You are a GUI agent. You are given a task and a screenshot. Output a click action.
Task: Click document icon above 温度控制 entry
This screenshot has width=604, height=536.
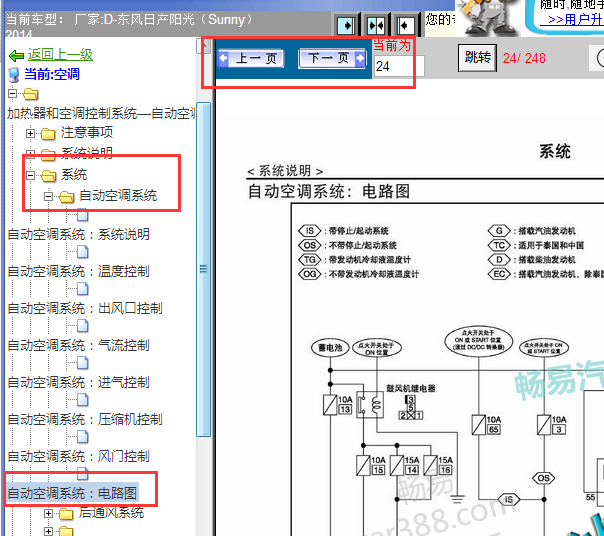point(82,252)
